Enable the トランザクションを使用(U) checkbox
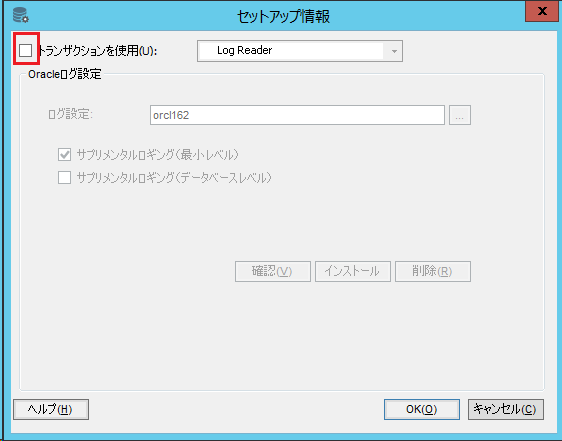 coord(25,50)
